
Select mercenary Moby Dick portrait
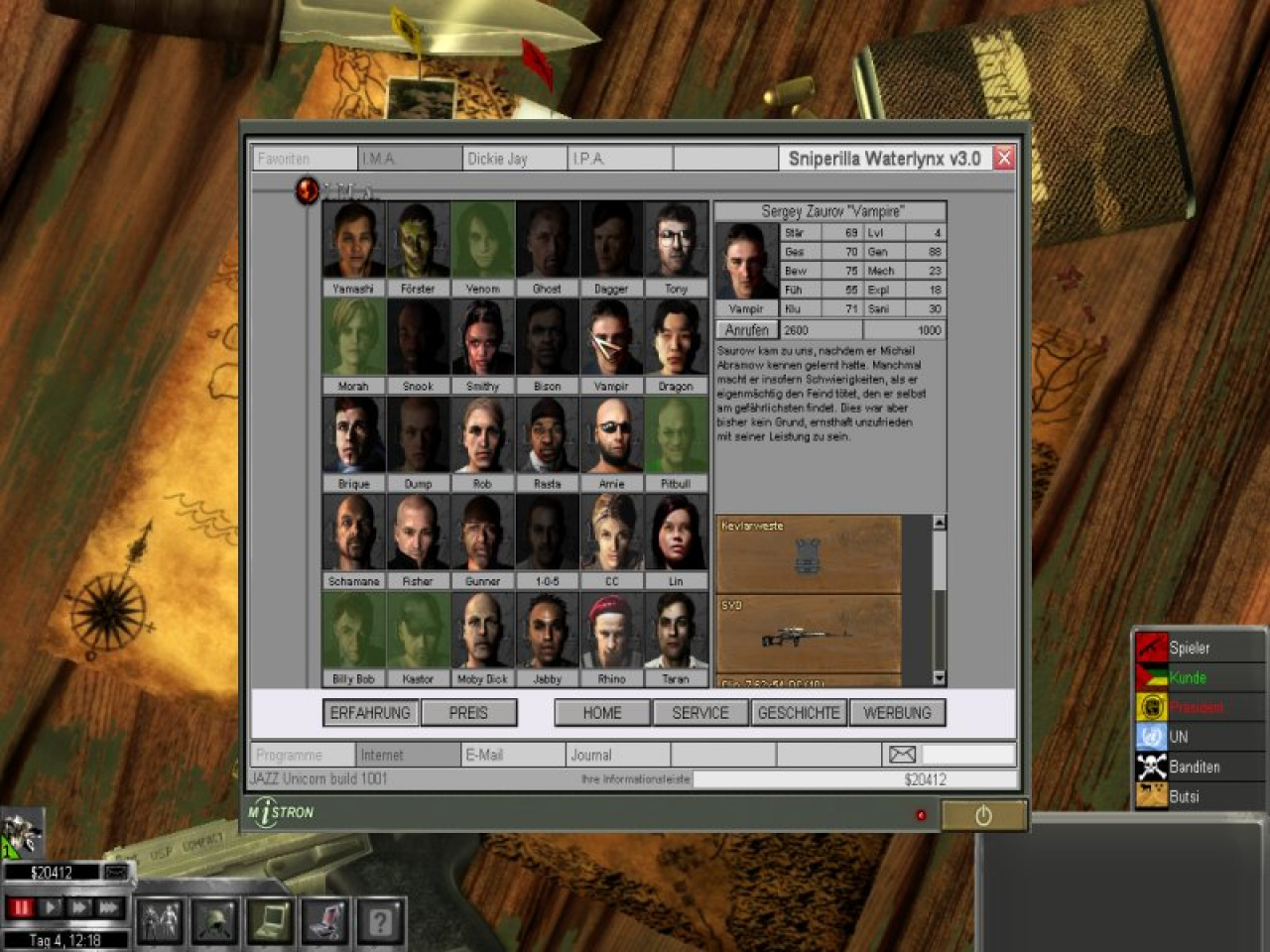point(482,631)
